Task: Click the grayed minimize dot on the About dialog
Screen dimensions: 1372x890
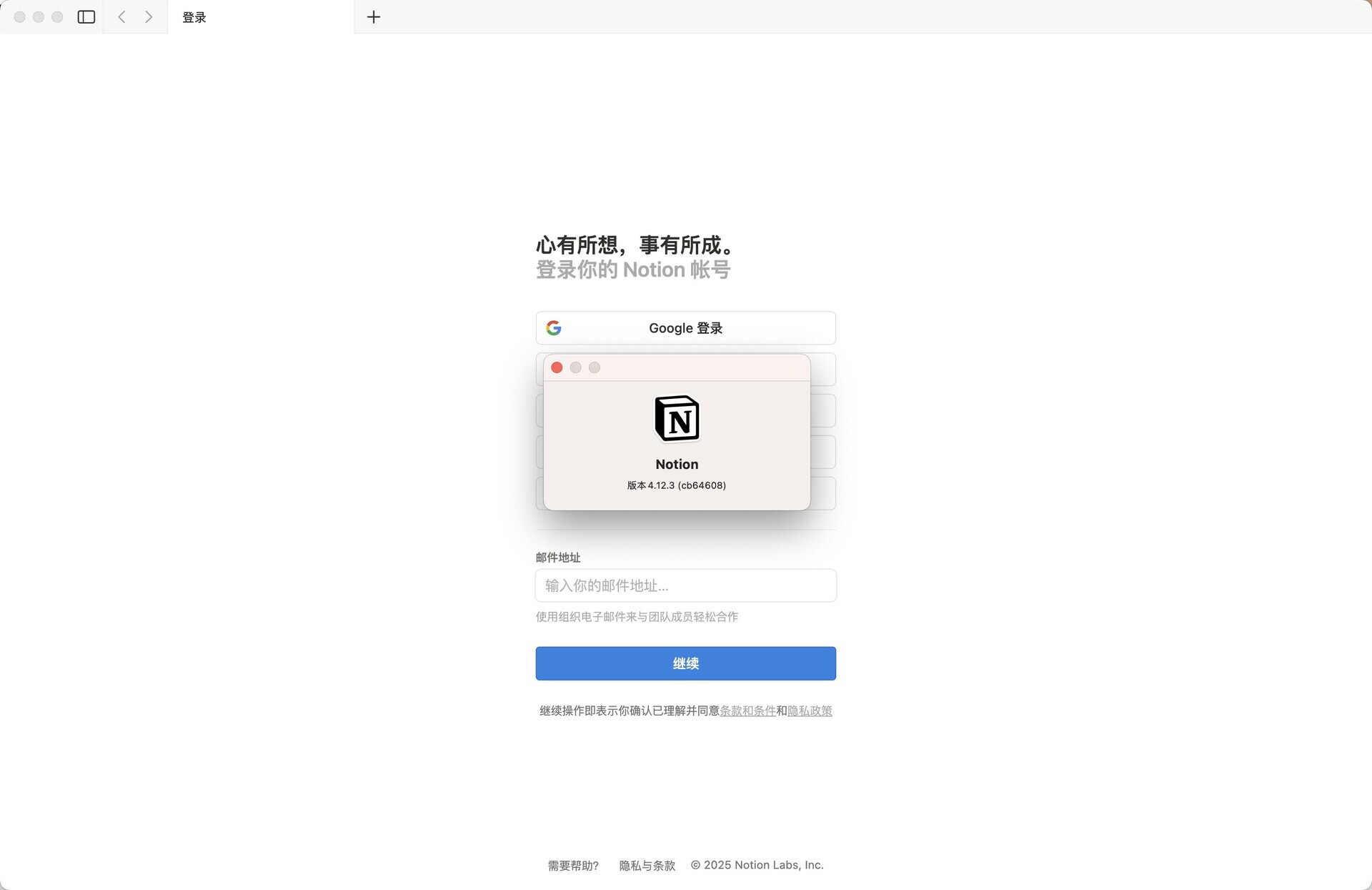Action: click(x=575, y=367)
